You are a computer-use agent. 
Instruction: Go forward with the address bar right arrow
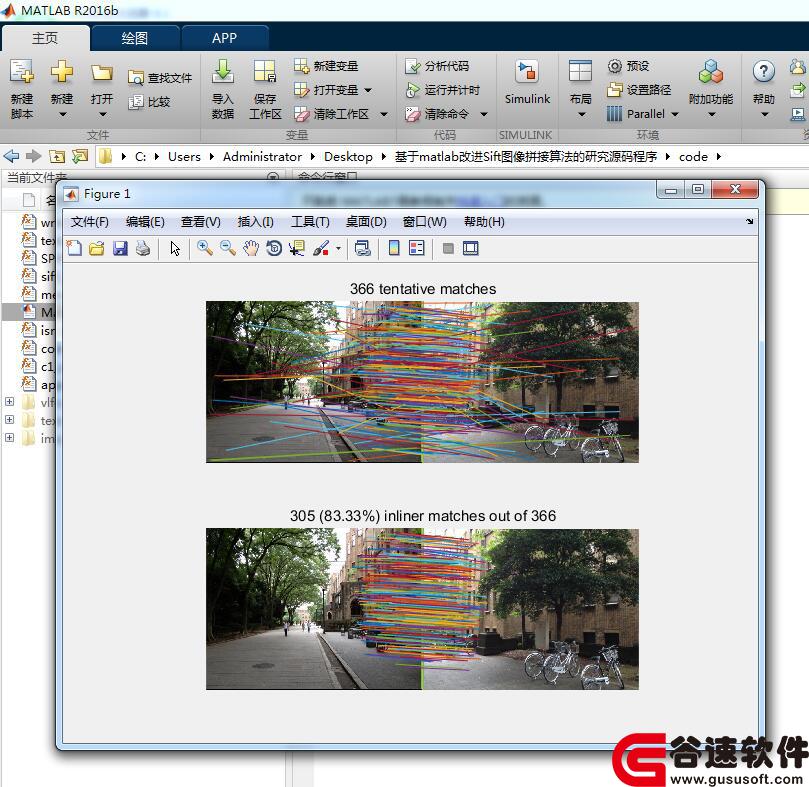click(34, 156)
